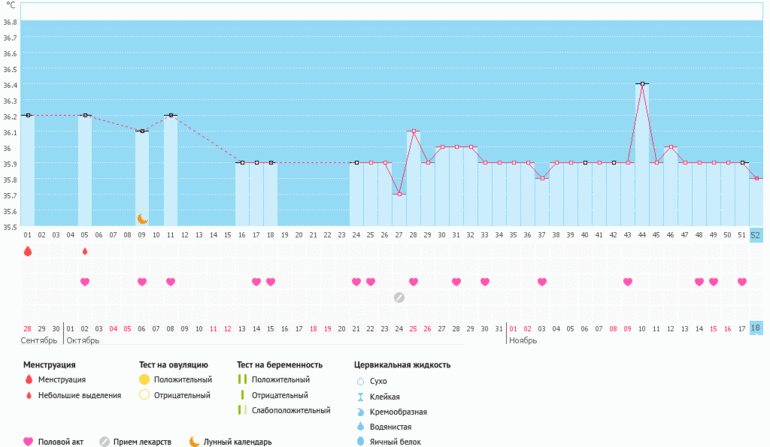
Task: Click the moon icon on cycle day 09
Action: [x=142, y=218]
